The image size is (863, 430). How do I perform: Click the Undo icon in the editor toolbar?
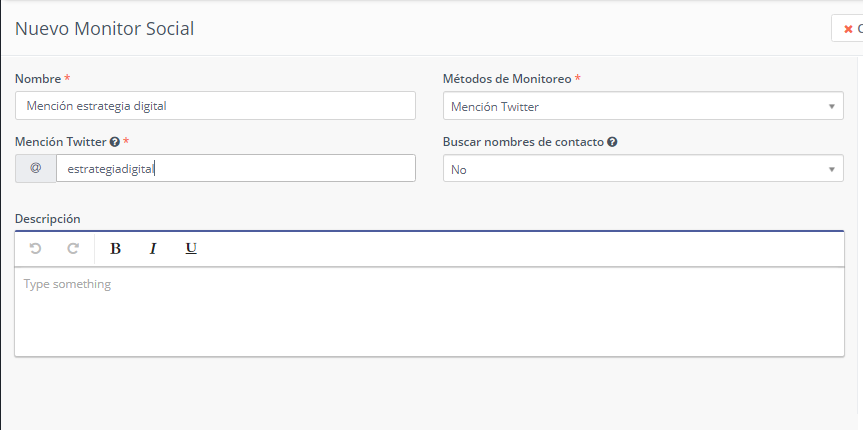pos(36,249)
